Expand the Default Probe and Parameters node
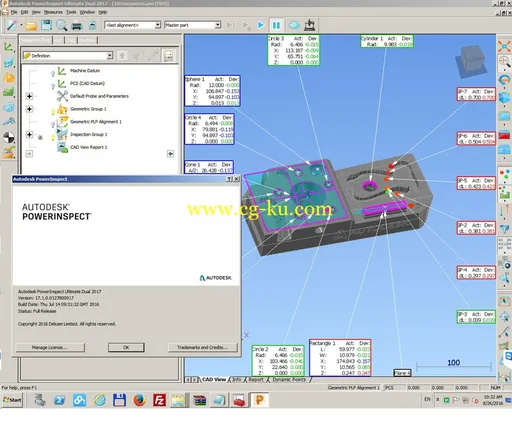This screenshot has width=512, height=426. pos(29,96)
